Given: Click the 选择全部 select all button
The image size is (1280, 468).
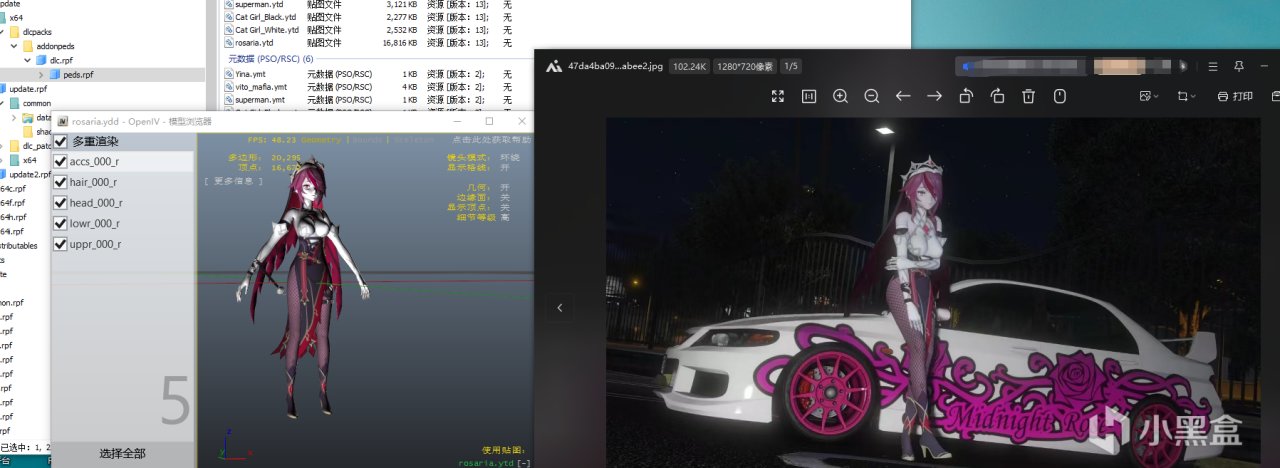Looking at the screenshot, I should pos(123,454).
